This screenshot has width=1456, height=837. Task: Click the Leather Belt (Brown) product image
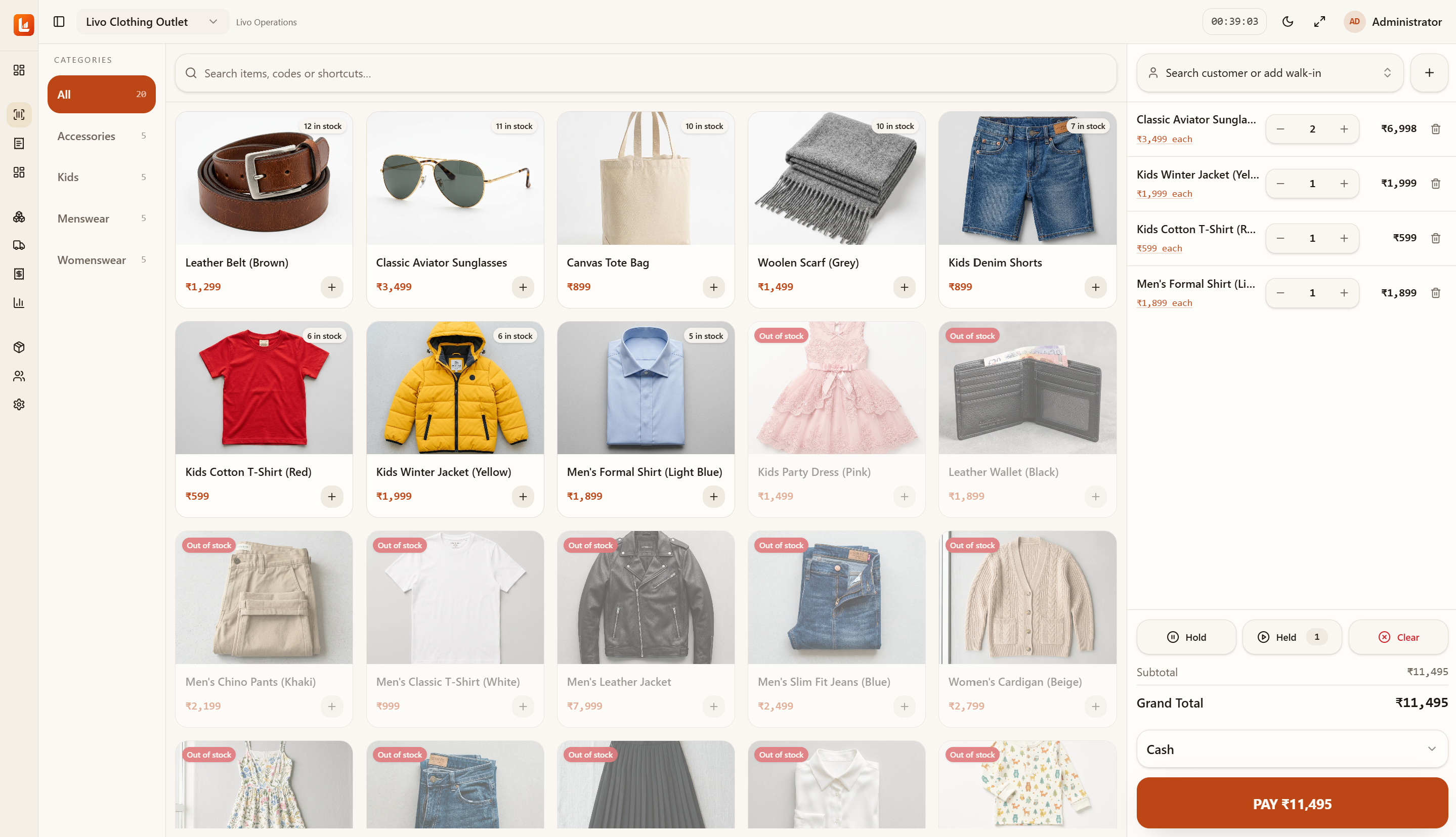coord(264,178)
